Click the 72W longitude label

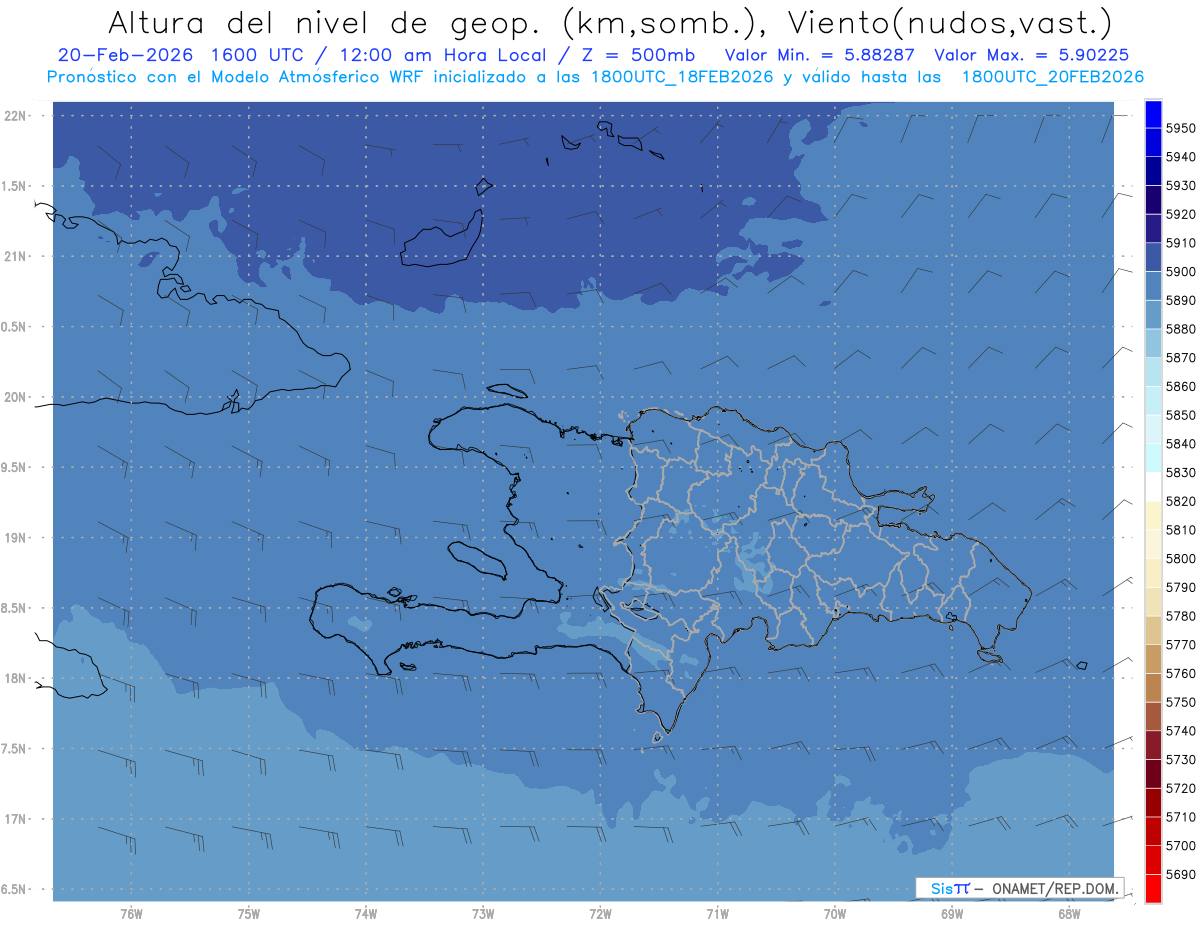click(x=600, y=913)
